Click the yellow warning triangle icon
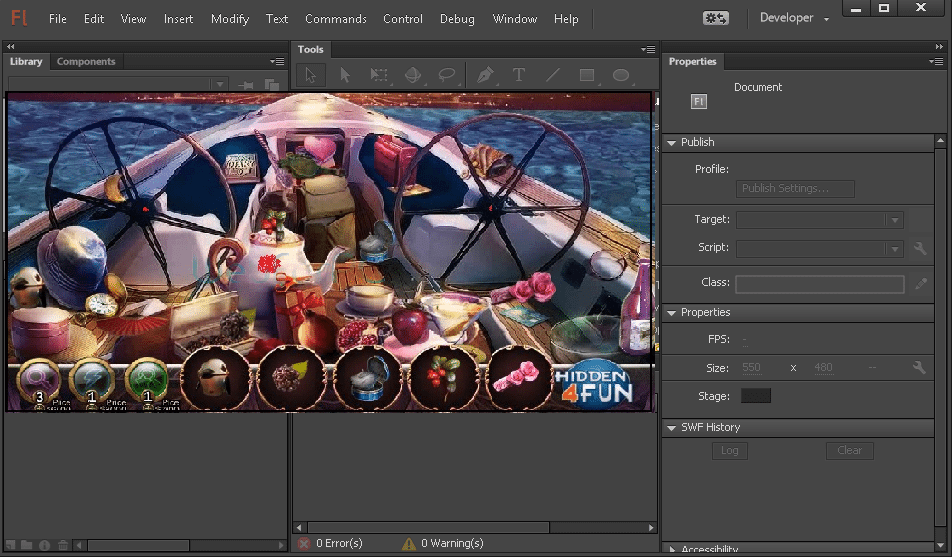 409,544
